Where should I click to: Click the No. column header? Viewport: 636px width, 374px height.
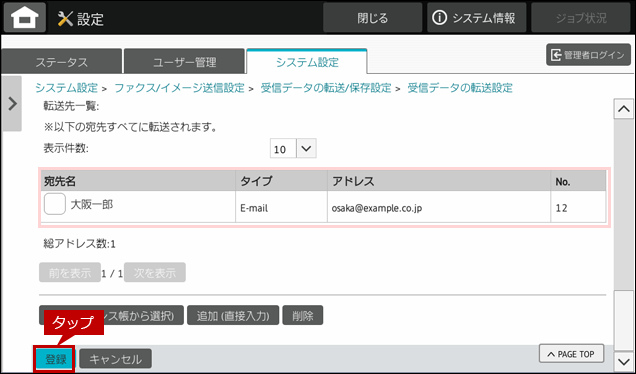pos(578,181)
